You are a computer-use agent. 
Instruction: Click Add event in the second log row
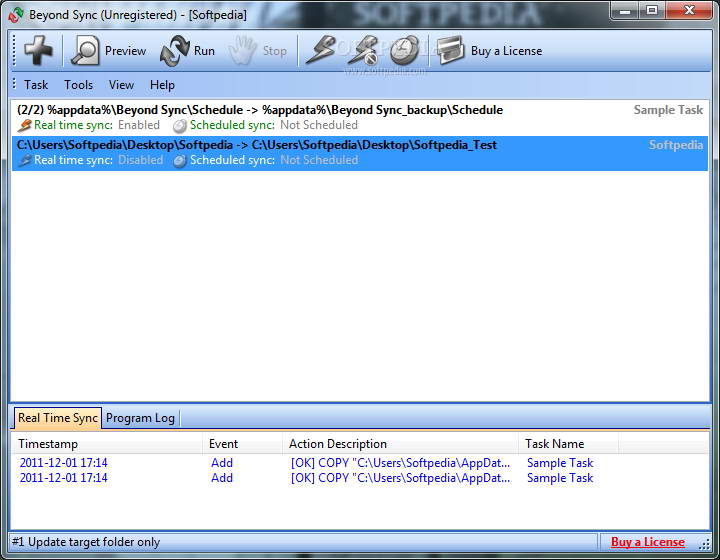tap(222, 478)
